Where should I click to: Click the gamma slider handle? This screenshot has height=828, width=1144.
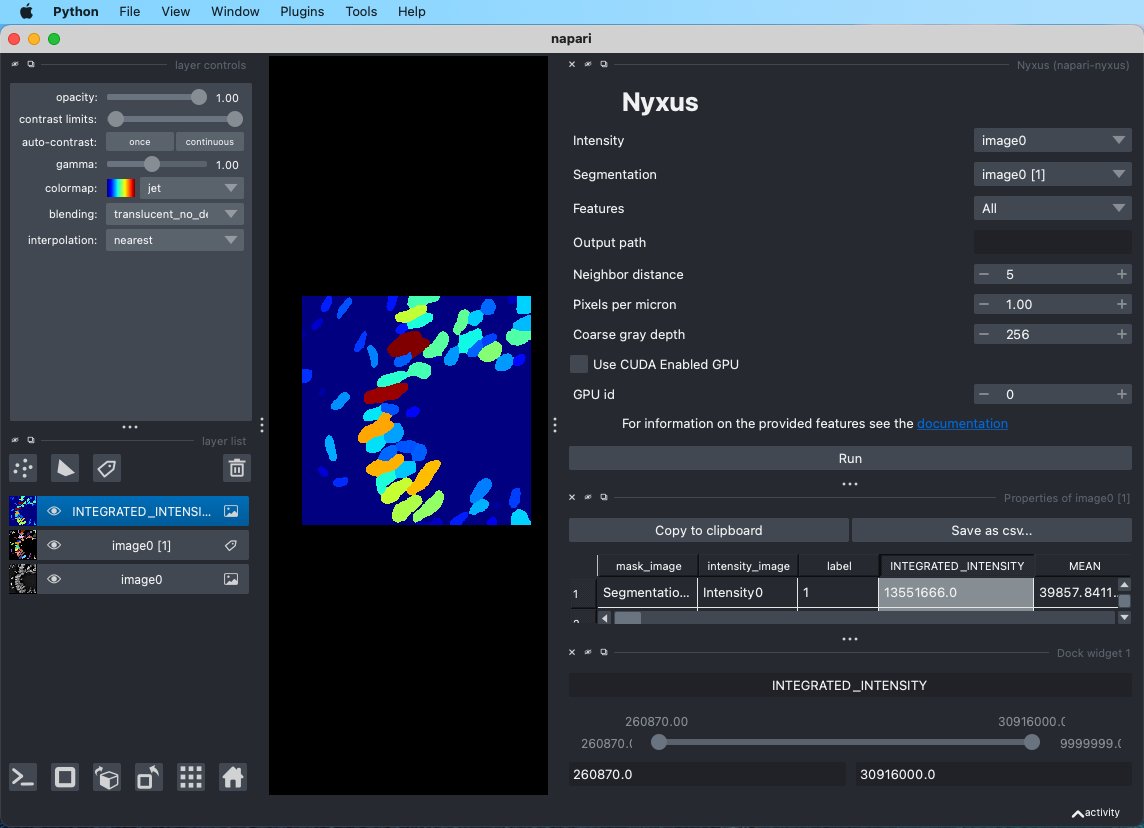tap(151, 164)
